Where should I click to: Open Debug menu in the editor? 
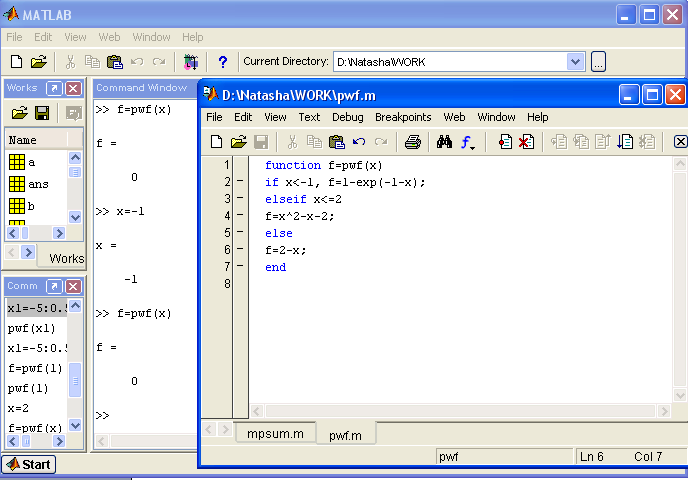pos(348,117)
